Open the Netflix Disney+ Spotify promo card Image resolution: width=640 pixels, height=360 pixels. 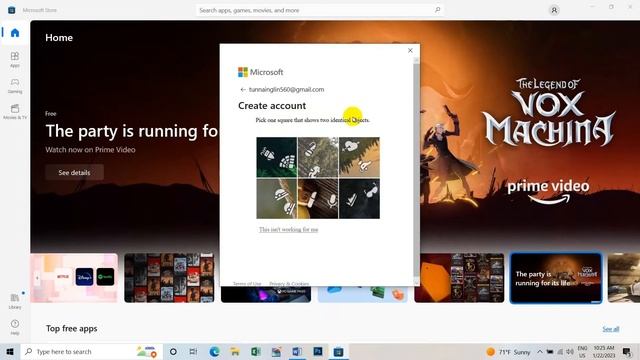tap(74, 278)
